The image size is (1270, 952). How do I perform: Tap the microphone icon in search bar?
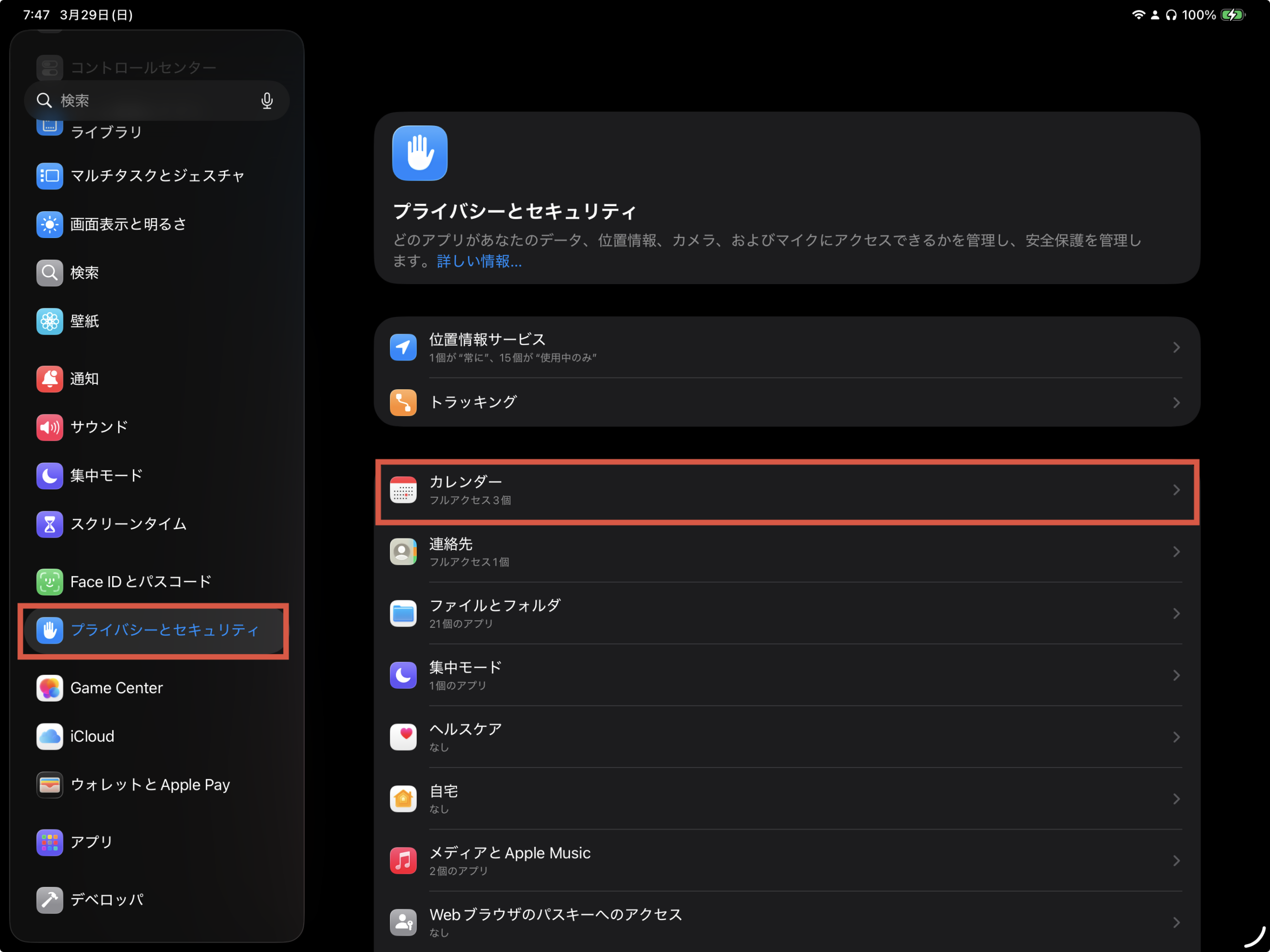point(266,101)
